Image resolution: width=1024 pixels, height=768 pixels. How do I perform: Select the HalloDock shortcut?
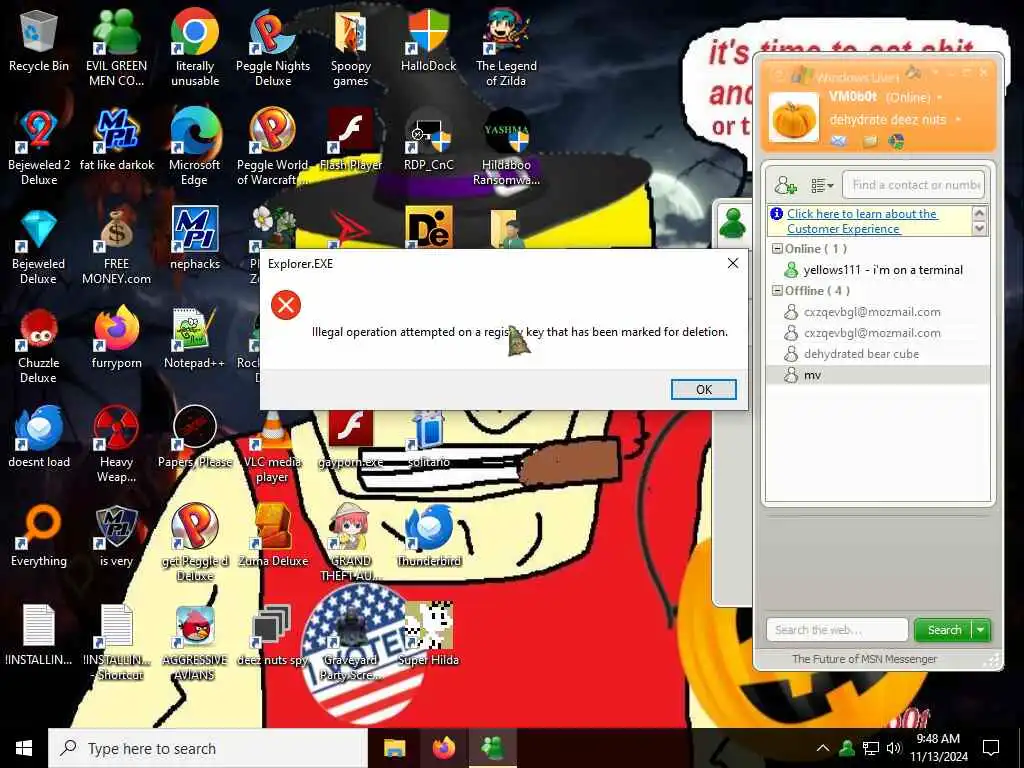tap(428, 41)
